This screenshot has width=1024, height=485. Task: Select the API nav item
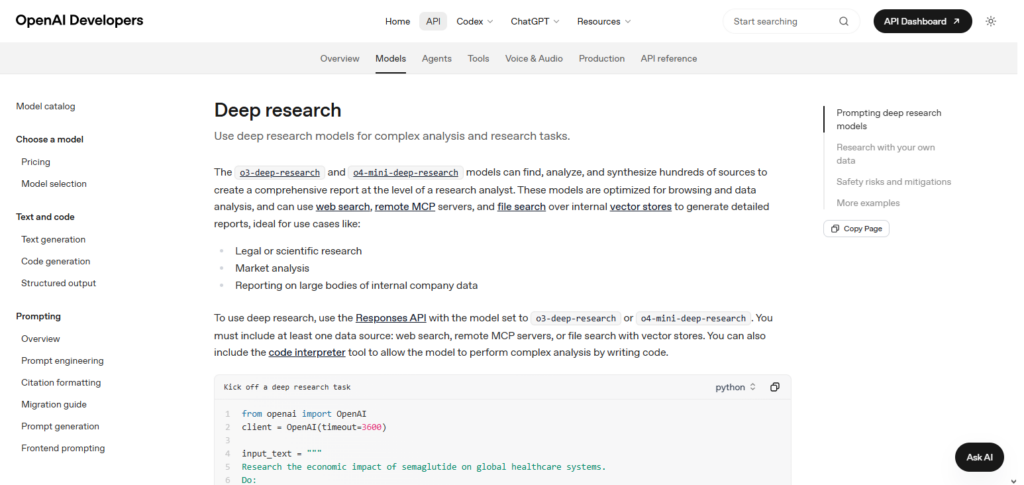point(433,22)
